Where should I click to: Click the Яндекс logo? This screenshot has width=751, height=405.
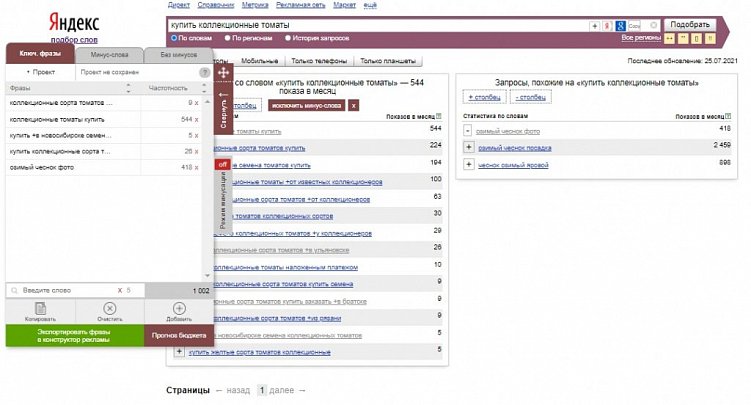[x=74, y=22]
